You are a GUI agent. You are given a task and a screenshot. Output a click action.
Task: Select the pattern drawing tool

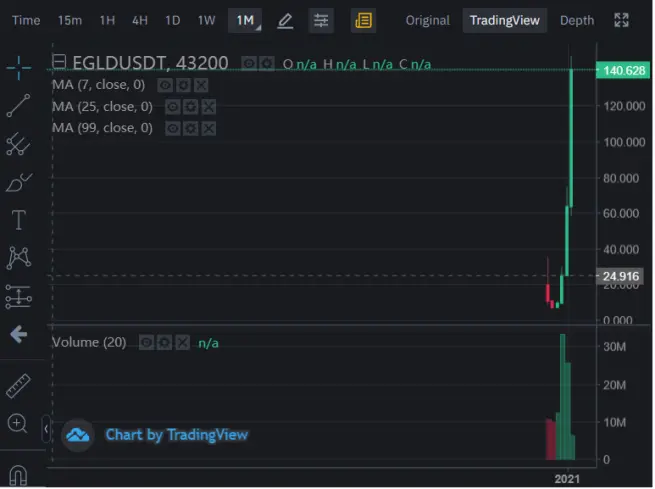[18, 258]
